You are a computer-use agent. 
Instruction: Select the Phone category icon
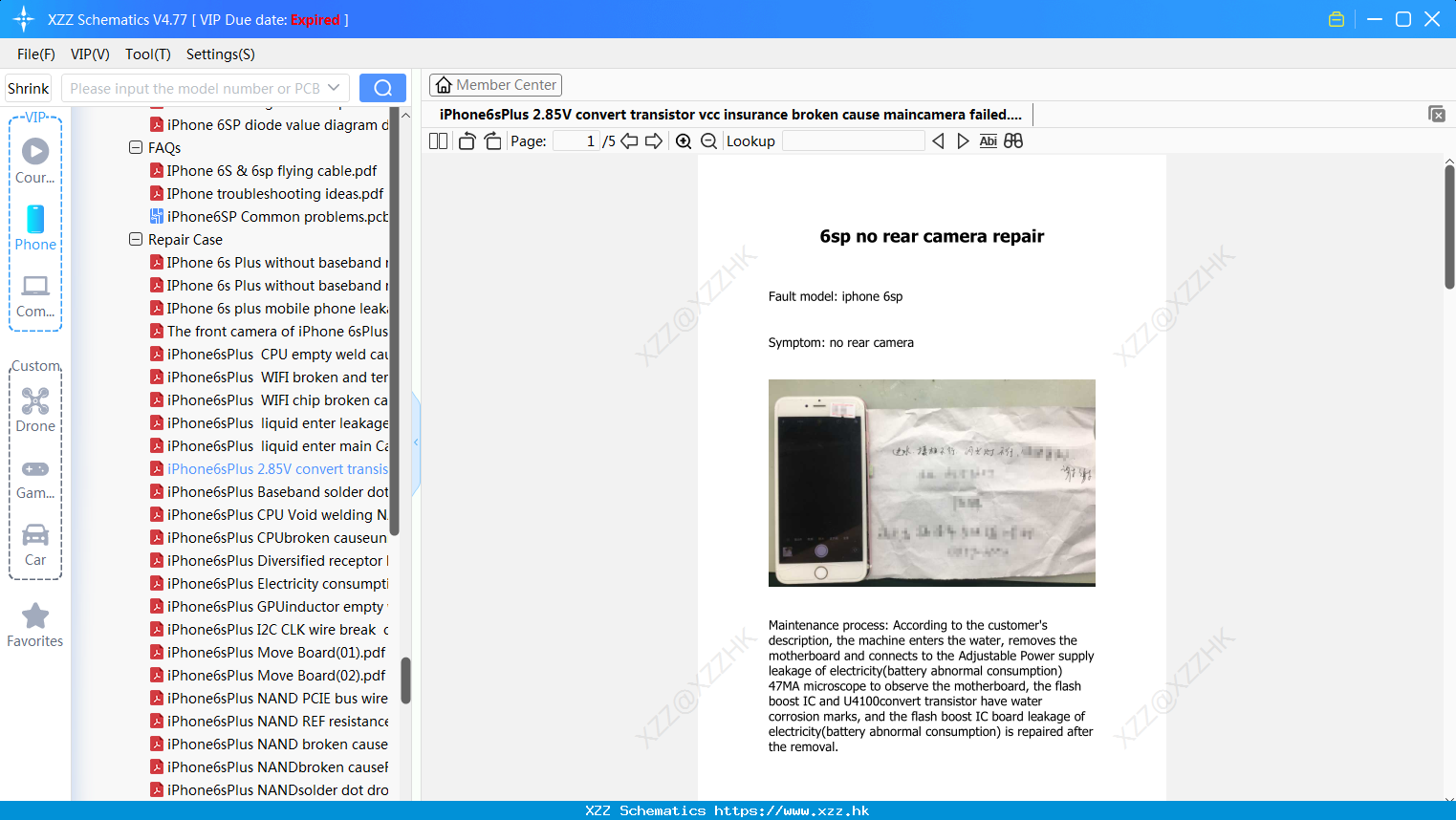tap(35, 227)
